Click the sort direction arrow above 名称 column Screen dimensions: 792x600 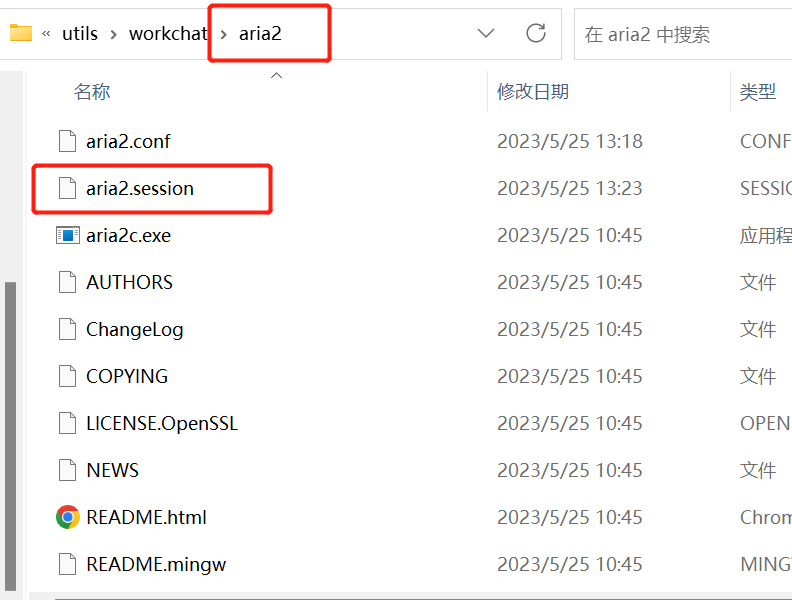pos(276,76)
